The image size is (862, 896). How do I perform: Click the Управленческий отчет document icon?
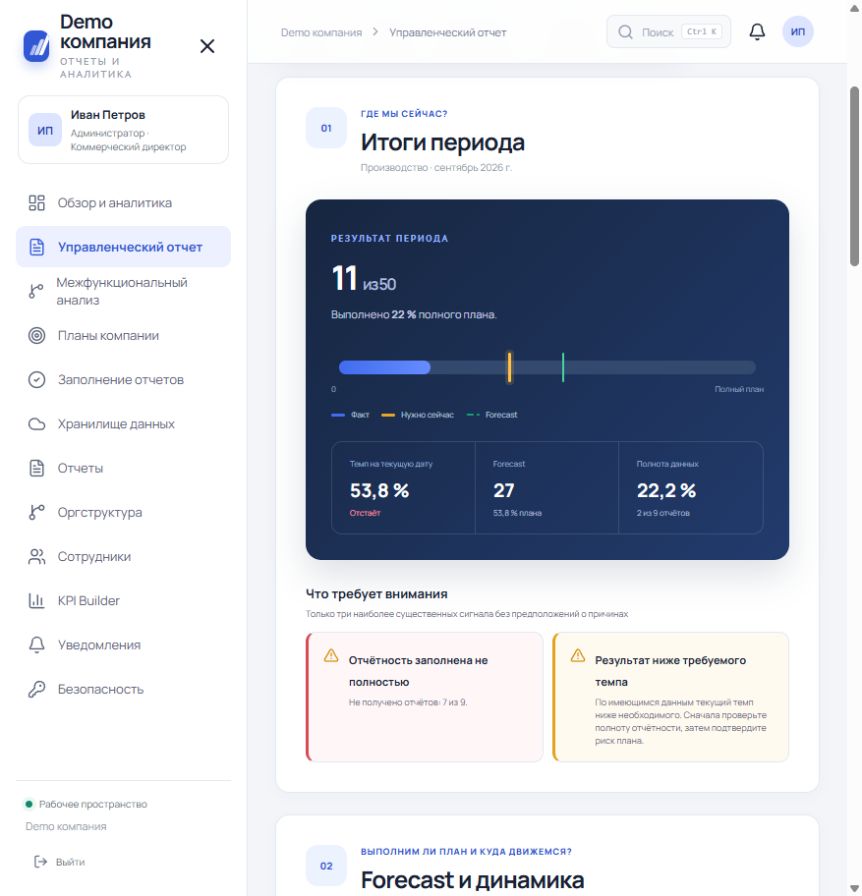tap(37, 247)
